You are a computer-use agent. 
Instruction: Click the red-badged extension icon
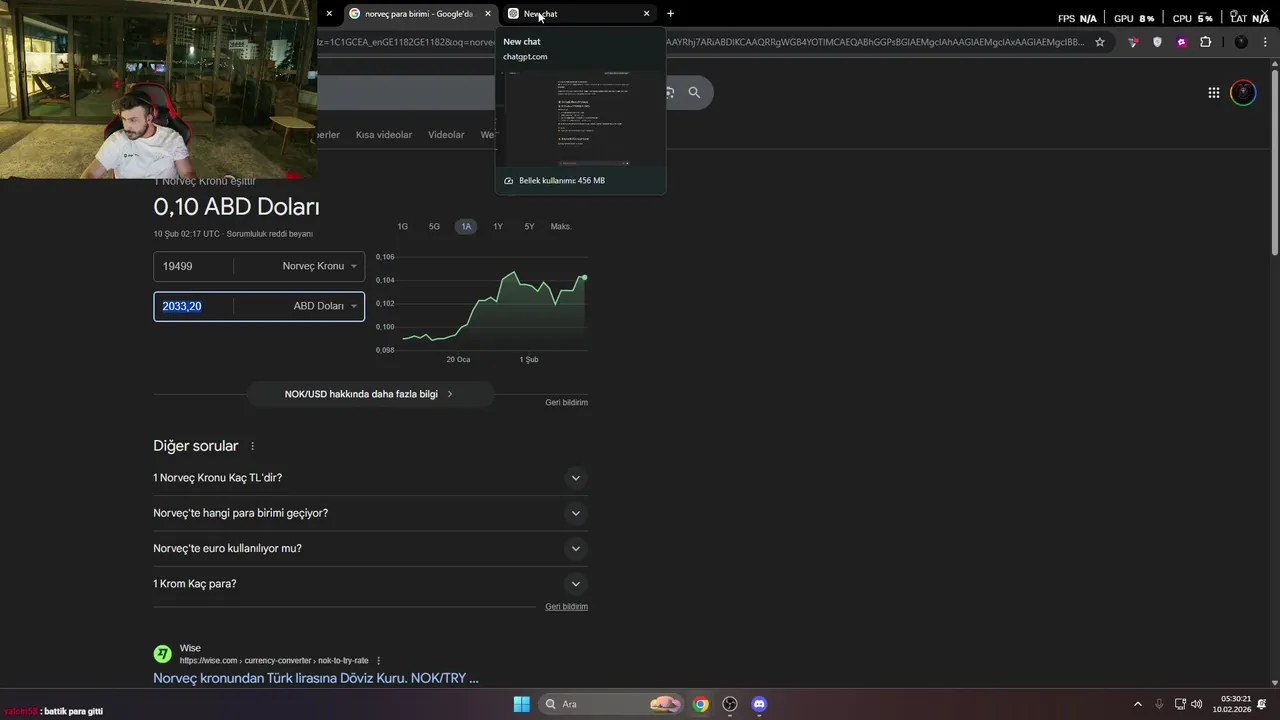(x=1133, y=42)
